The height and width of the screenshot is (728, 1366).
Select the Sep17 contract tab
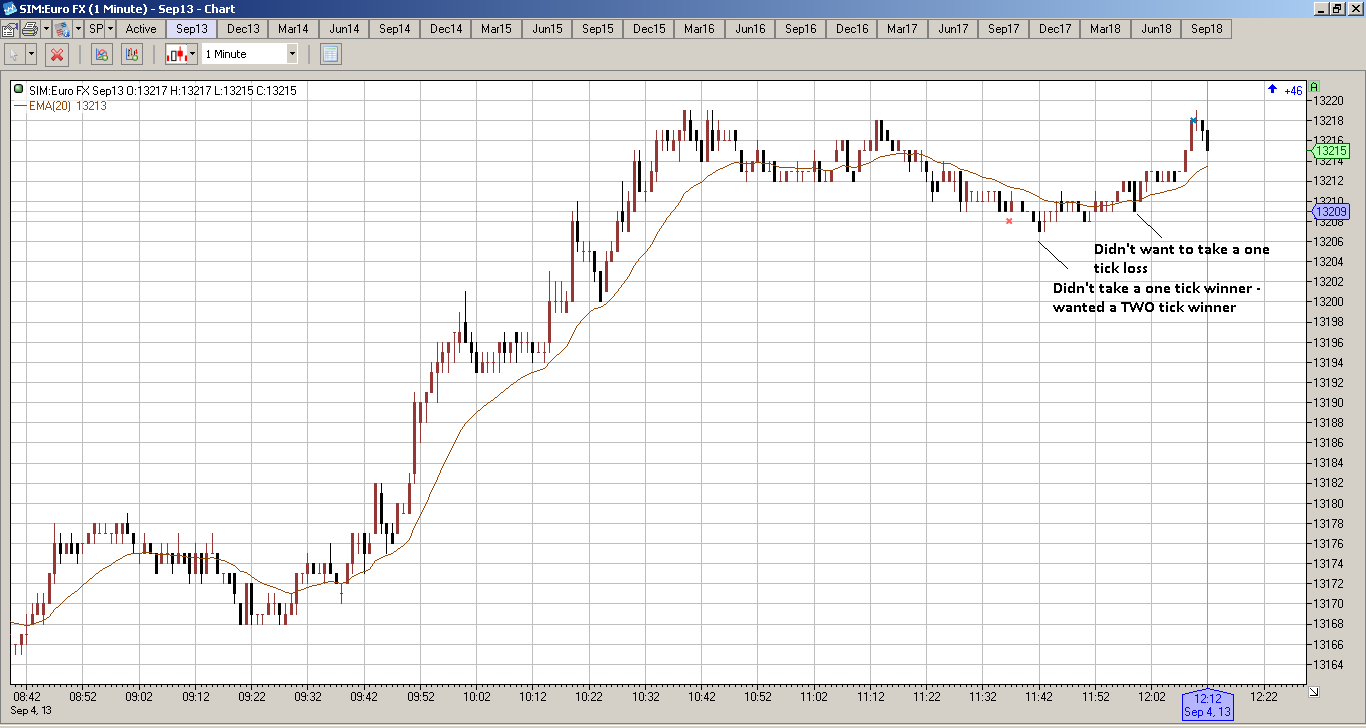point(1004,29)
